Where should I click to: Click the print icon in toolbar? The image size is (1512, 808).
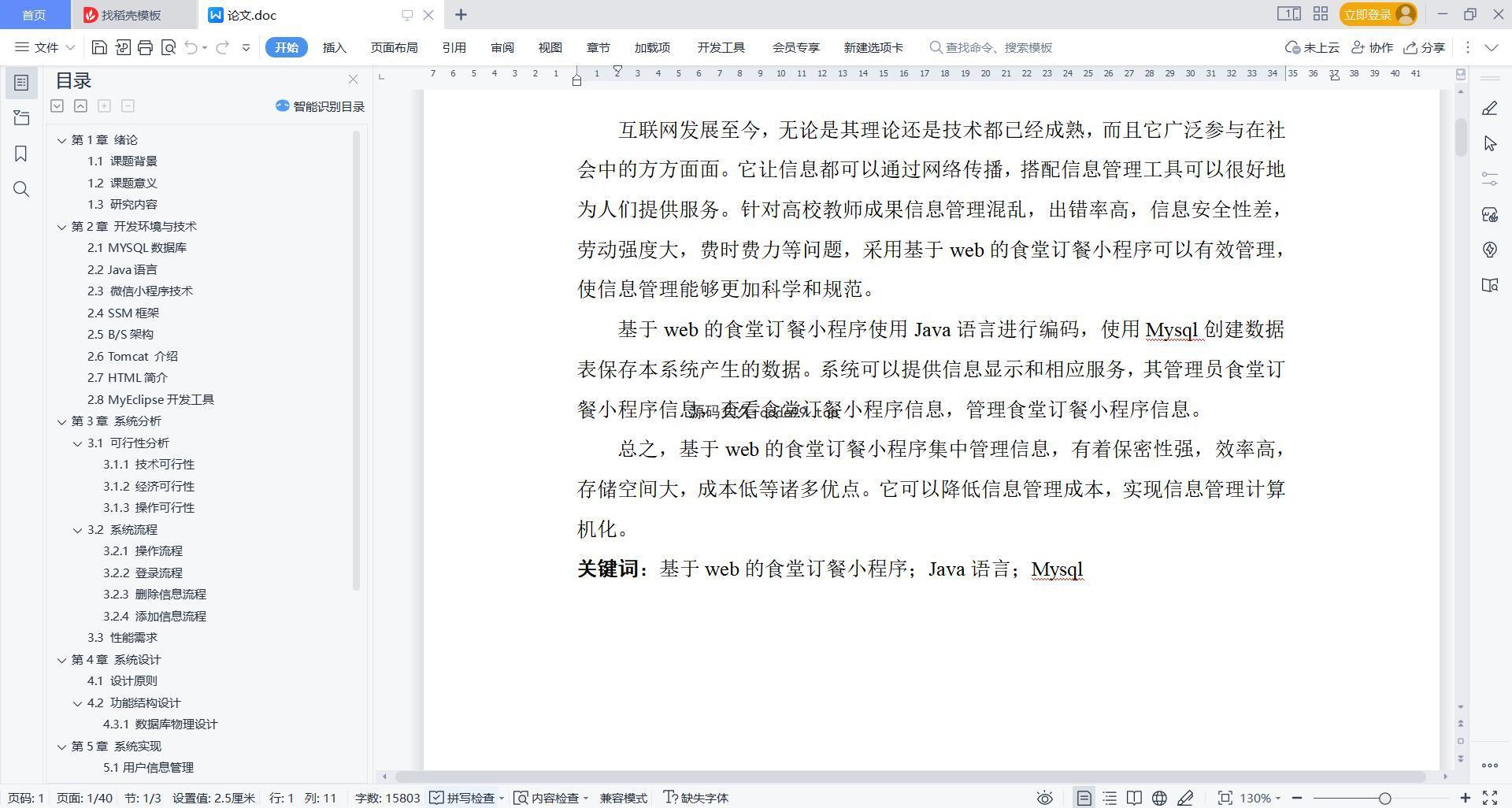click(145, 47)
